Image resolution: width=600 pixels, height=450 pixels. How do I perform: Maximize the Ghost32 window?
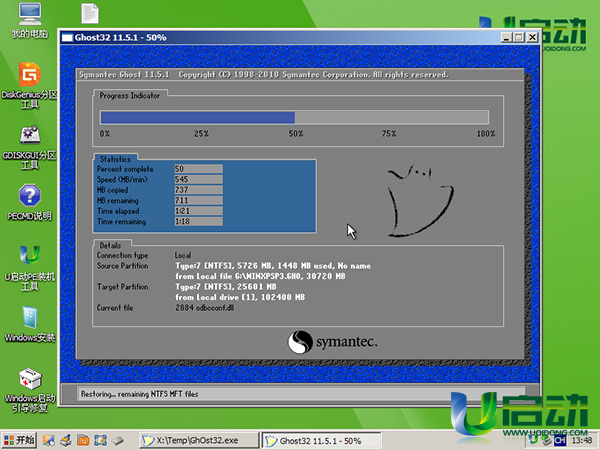click(x=519, y=38)
